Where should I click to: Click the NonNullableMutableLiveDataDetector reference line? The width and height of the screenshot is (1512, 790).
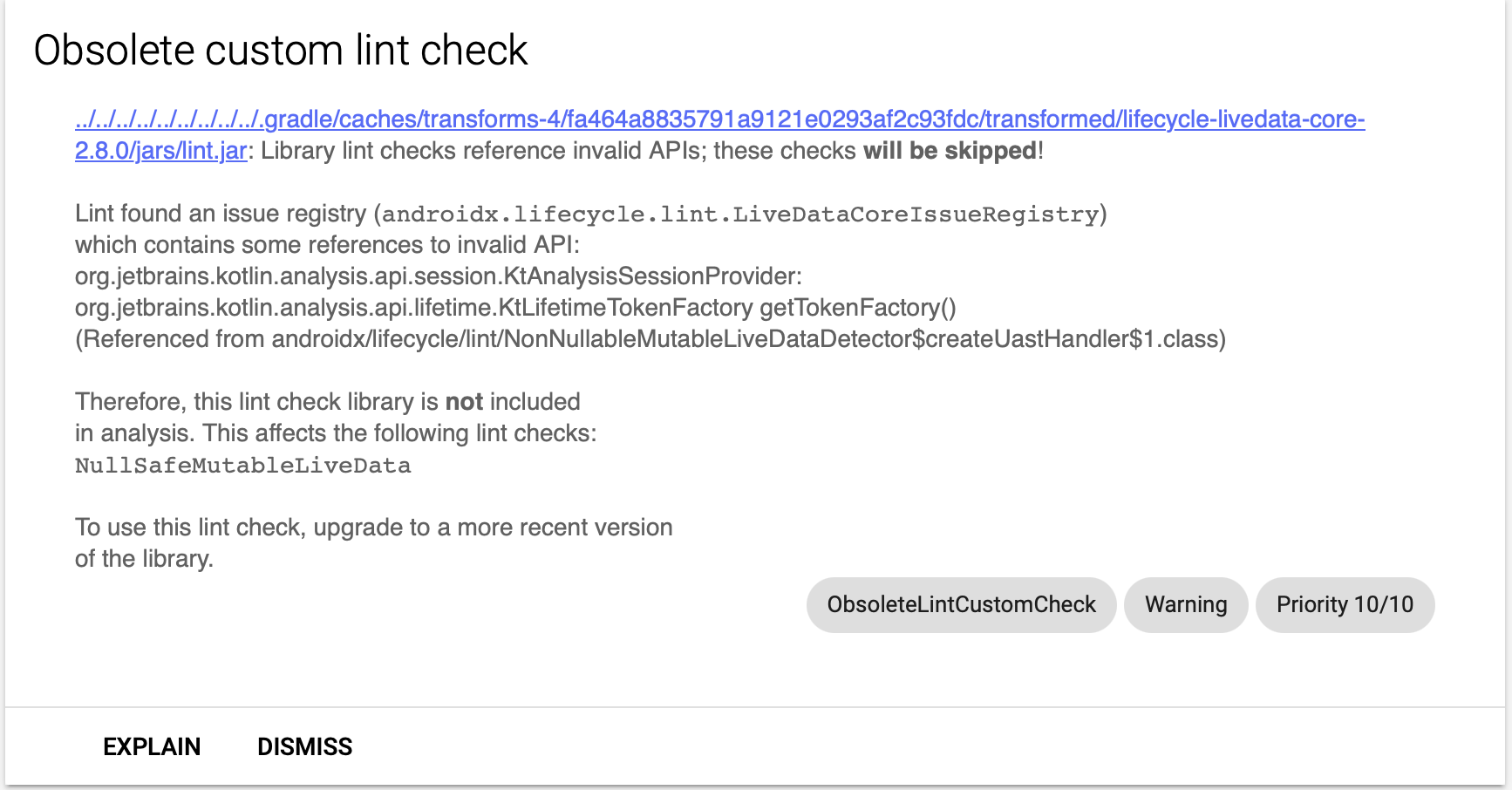tap(650, 339)
